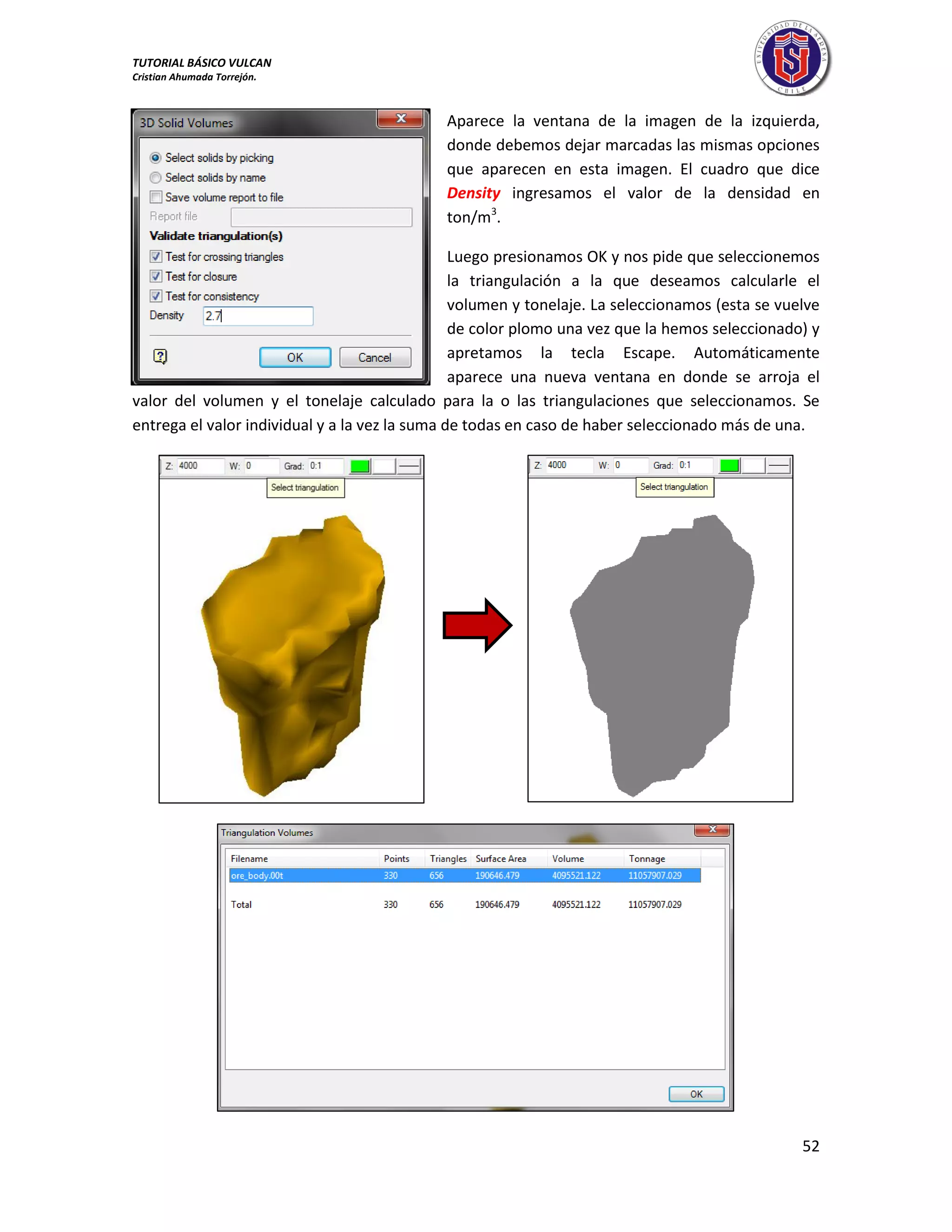Open line style selector in grey solid view
Image resolution: width=952 pixels, height=1232 pixels.
pyautogui.click(x=779, y=466)
